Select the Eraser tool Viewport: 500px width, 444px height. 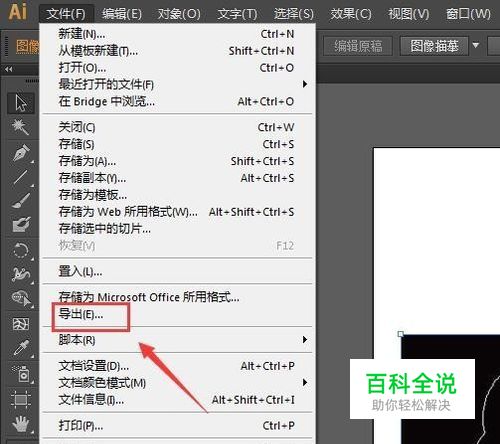tap(21, 224)
